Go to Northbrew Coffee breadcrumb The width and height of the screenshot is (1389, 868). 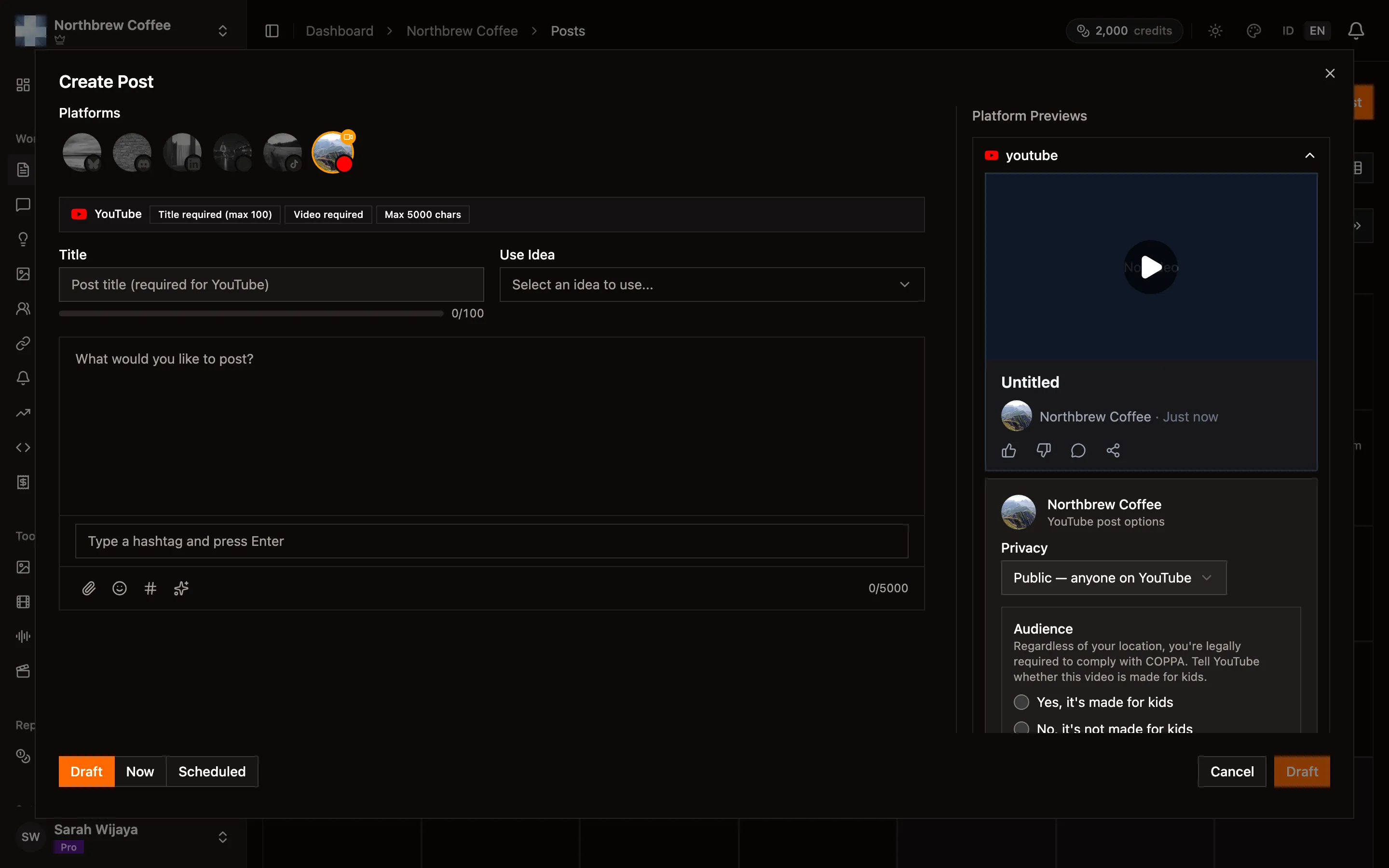point(462,31)
